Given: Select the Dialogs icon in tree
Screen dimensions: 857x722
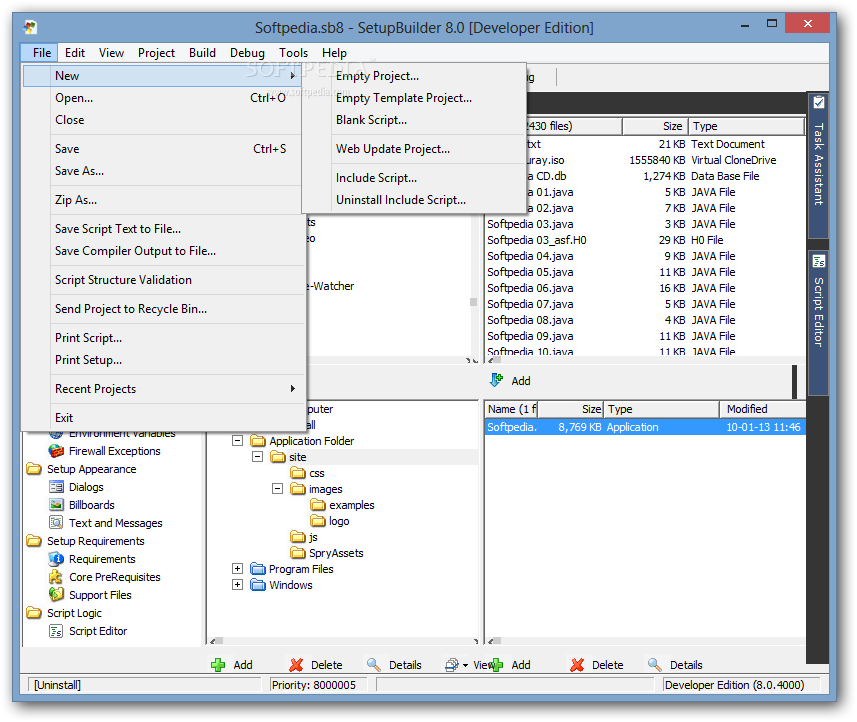Looking at the screenshot, I should [x=56, y=487].
